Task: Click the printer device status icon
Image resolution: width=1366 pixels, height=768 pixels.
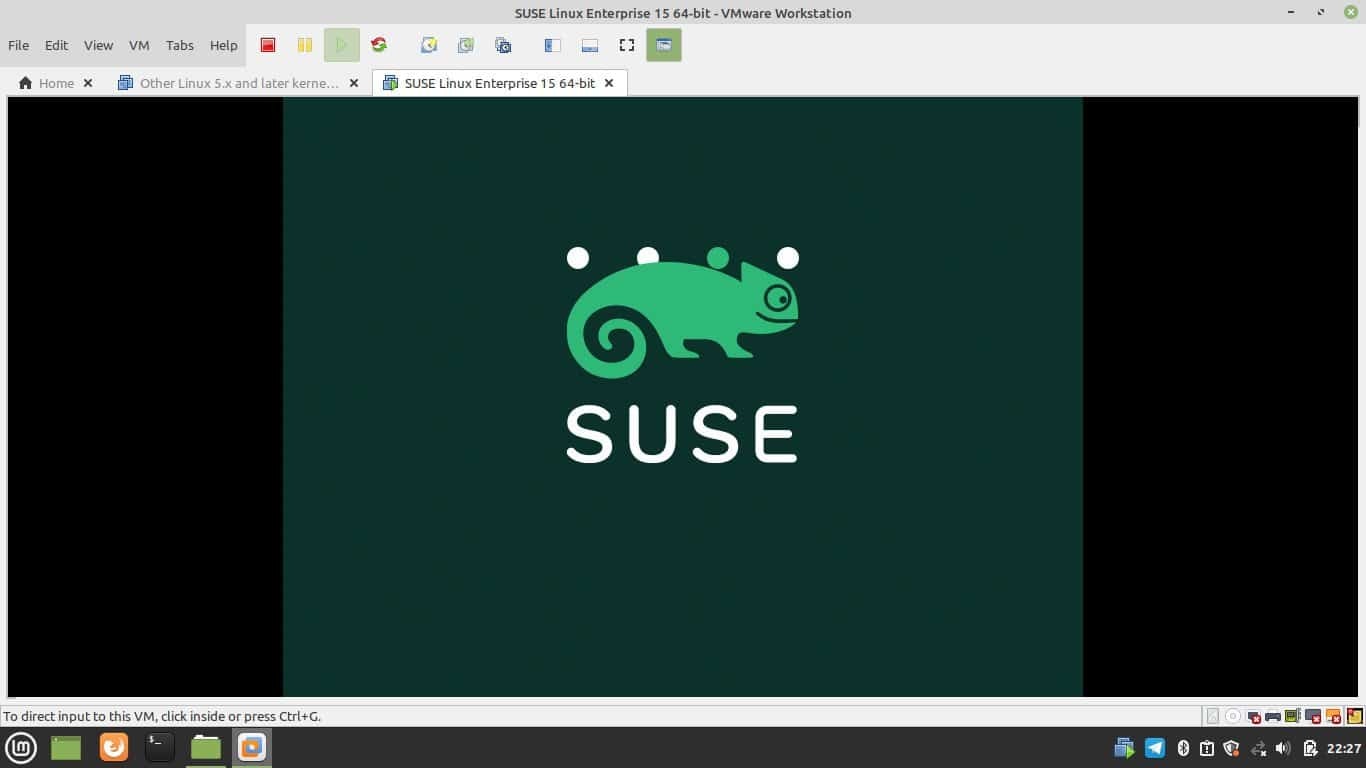Action: (1273, 716)
